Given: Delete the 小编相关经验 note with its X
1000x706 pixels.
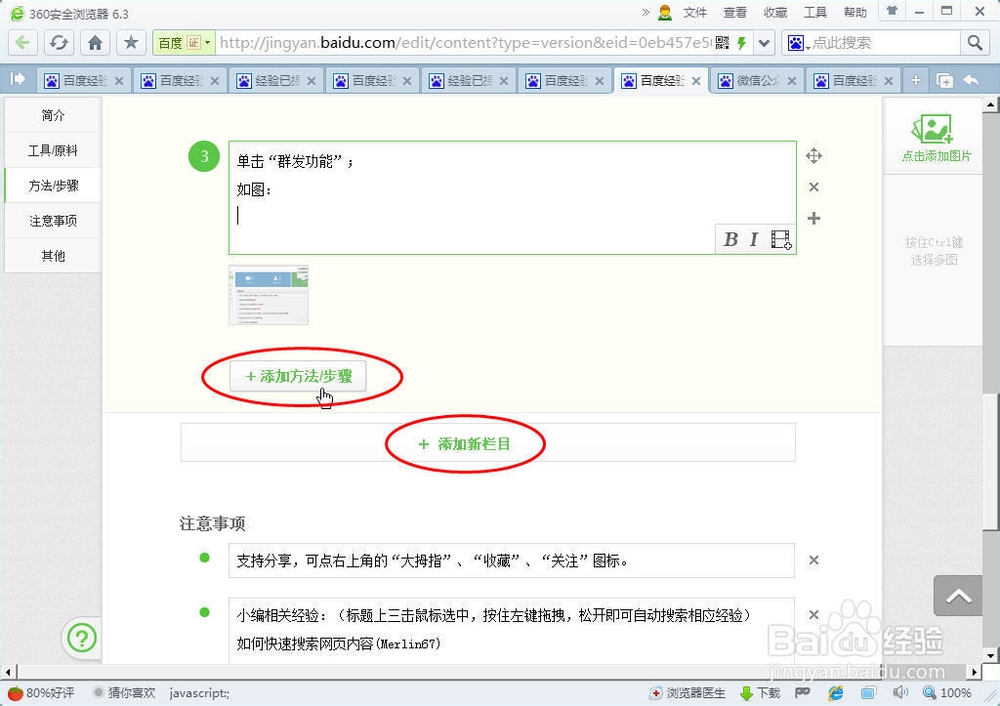Looking at the screenshot, I should point(814,615).
